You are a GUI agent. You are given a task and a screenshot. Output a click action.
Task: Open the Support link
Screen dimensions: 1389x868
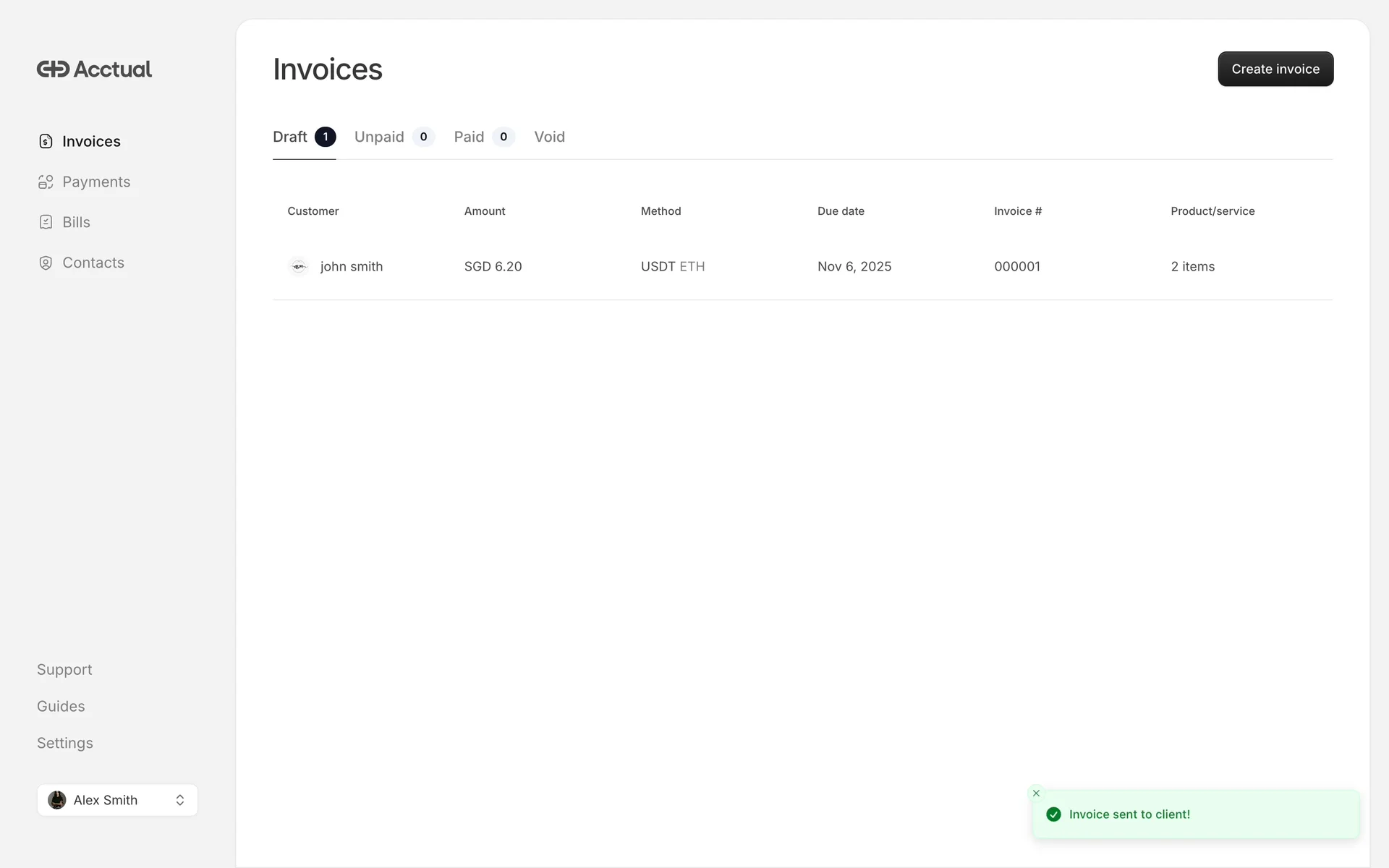(x=64, y=670)
